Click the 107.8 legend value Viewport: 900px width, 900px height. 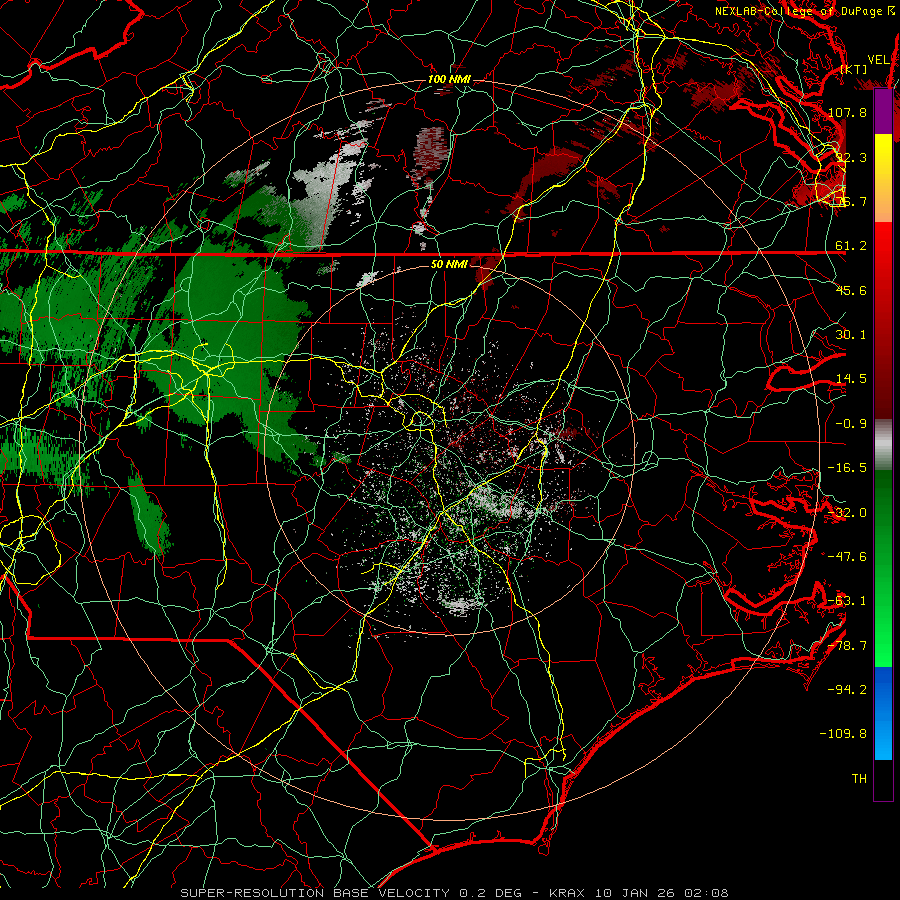click(x=847, y=112)
